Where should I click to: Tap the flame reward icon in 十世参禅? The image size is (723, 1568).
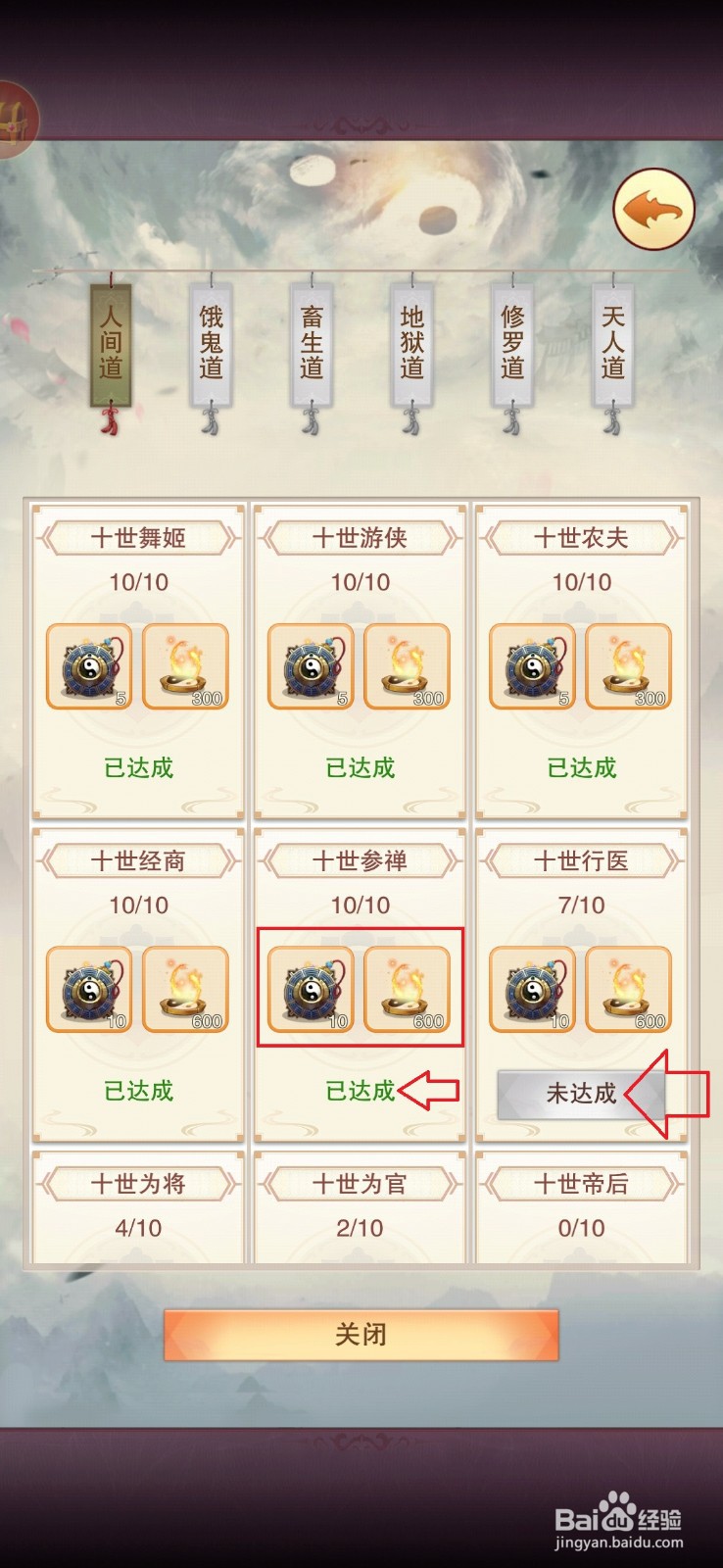tap(407, 990)
